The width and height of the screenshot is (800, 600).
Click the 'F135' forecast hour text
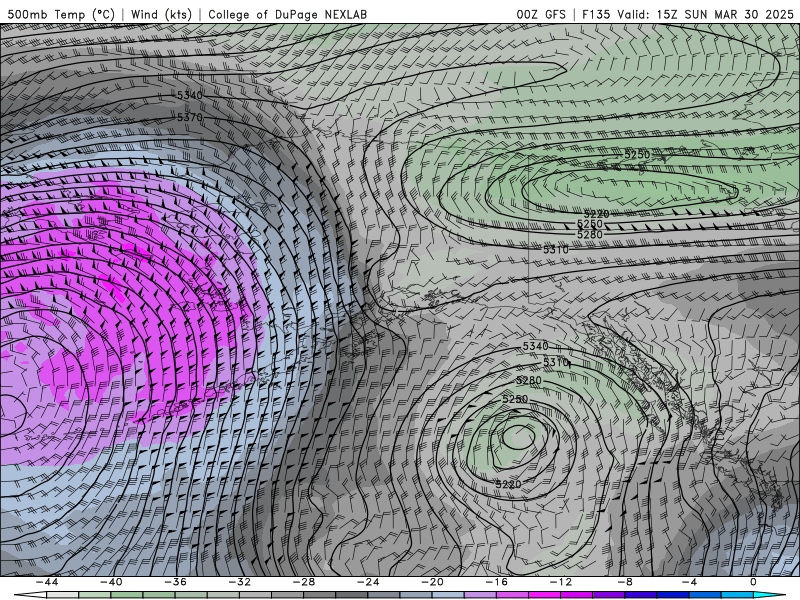pyautogui.click(x=596, y=14)
